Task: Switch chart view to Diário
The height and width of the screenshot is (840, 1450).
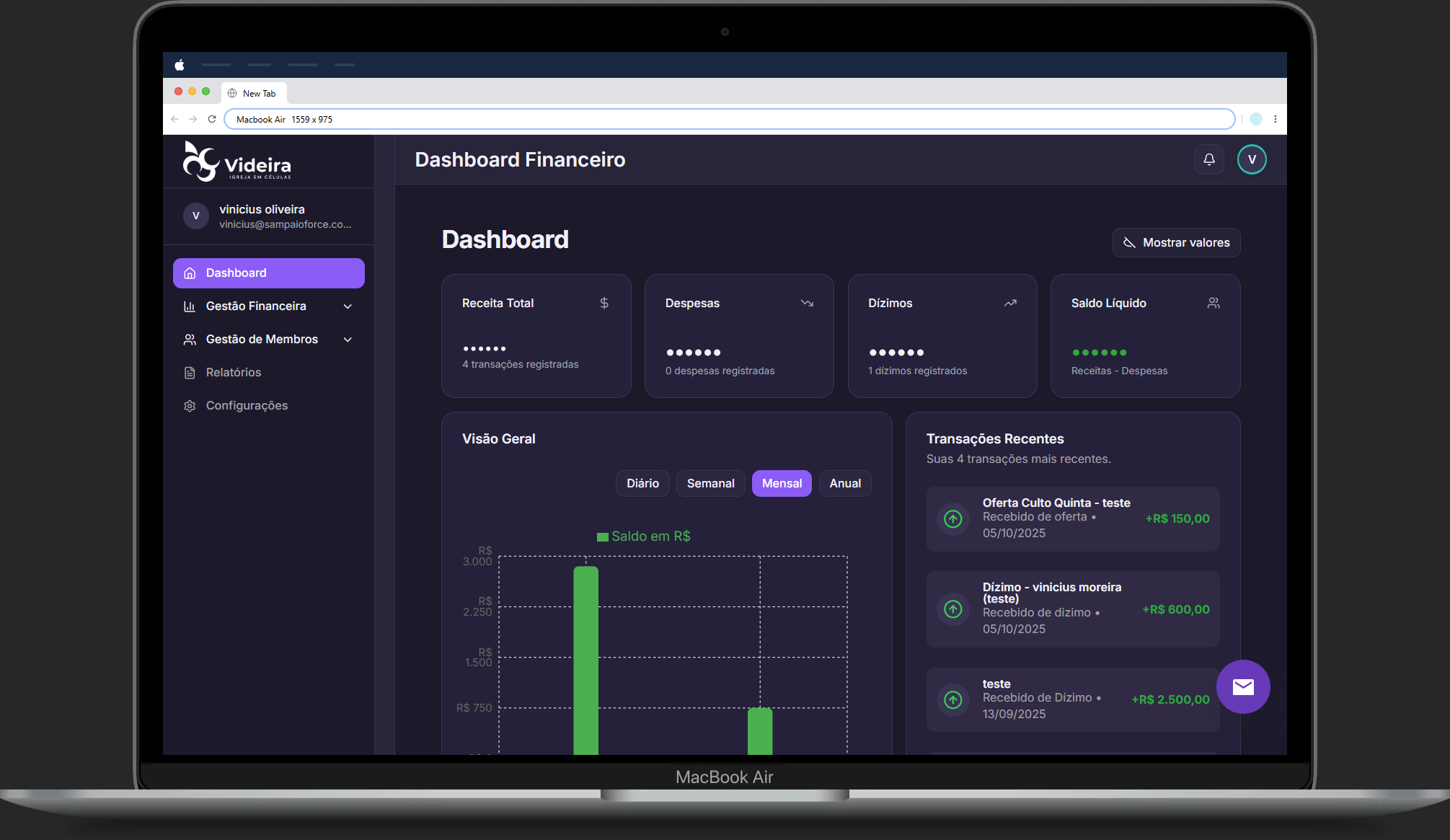Action: tap(642, 483)
